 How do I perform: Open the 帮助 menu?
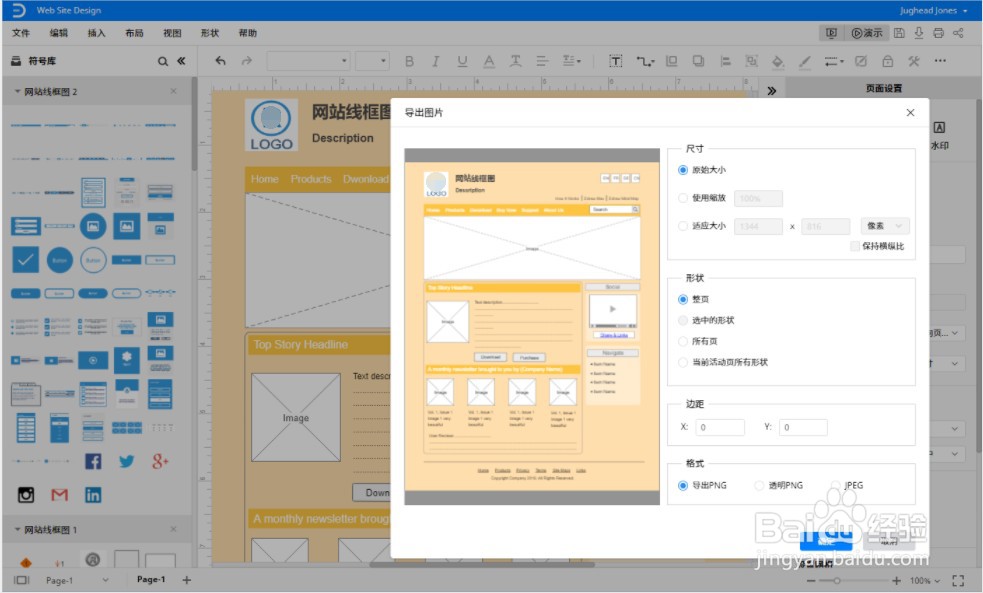pyautogui.click(x=248, y=33)
